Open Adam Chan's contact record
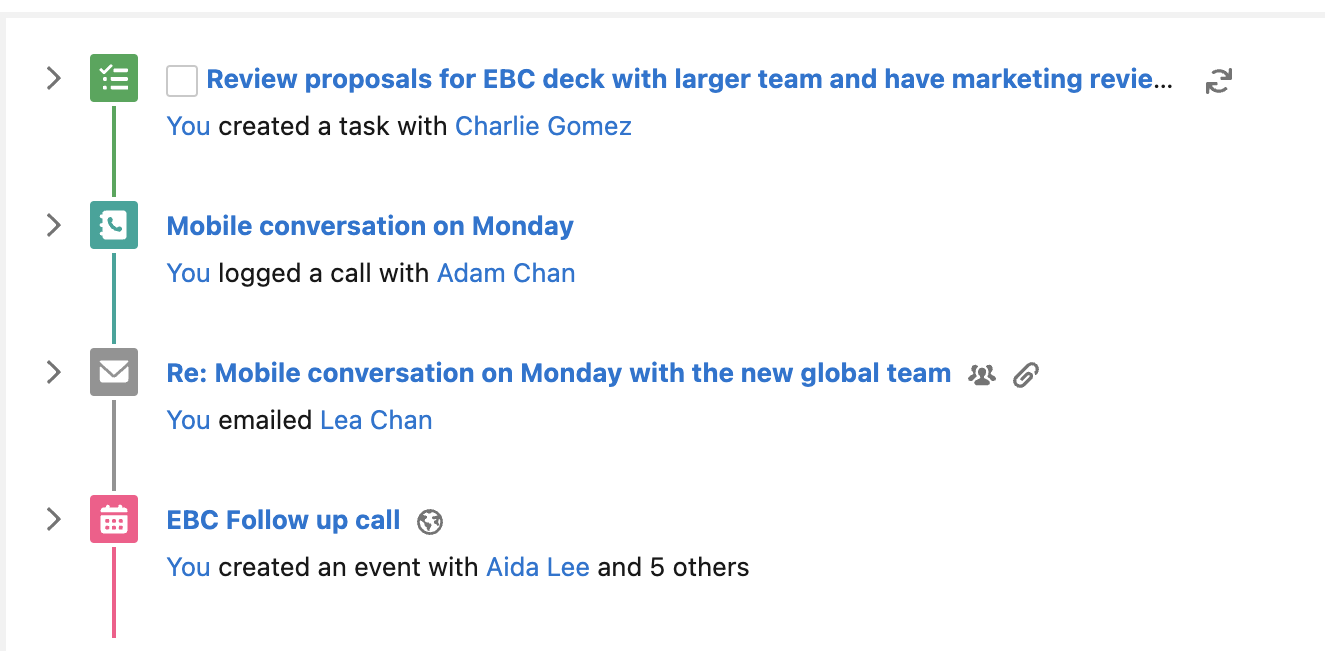This screenshot has width=1325, height=651. coord(506,273)
